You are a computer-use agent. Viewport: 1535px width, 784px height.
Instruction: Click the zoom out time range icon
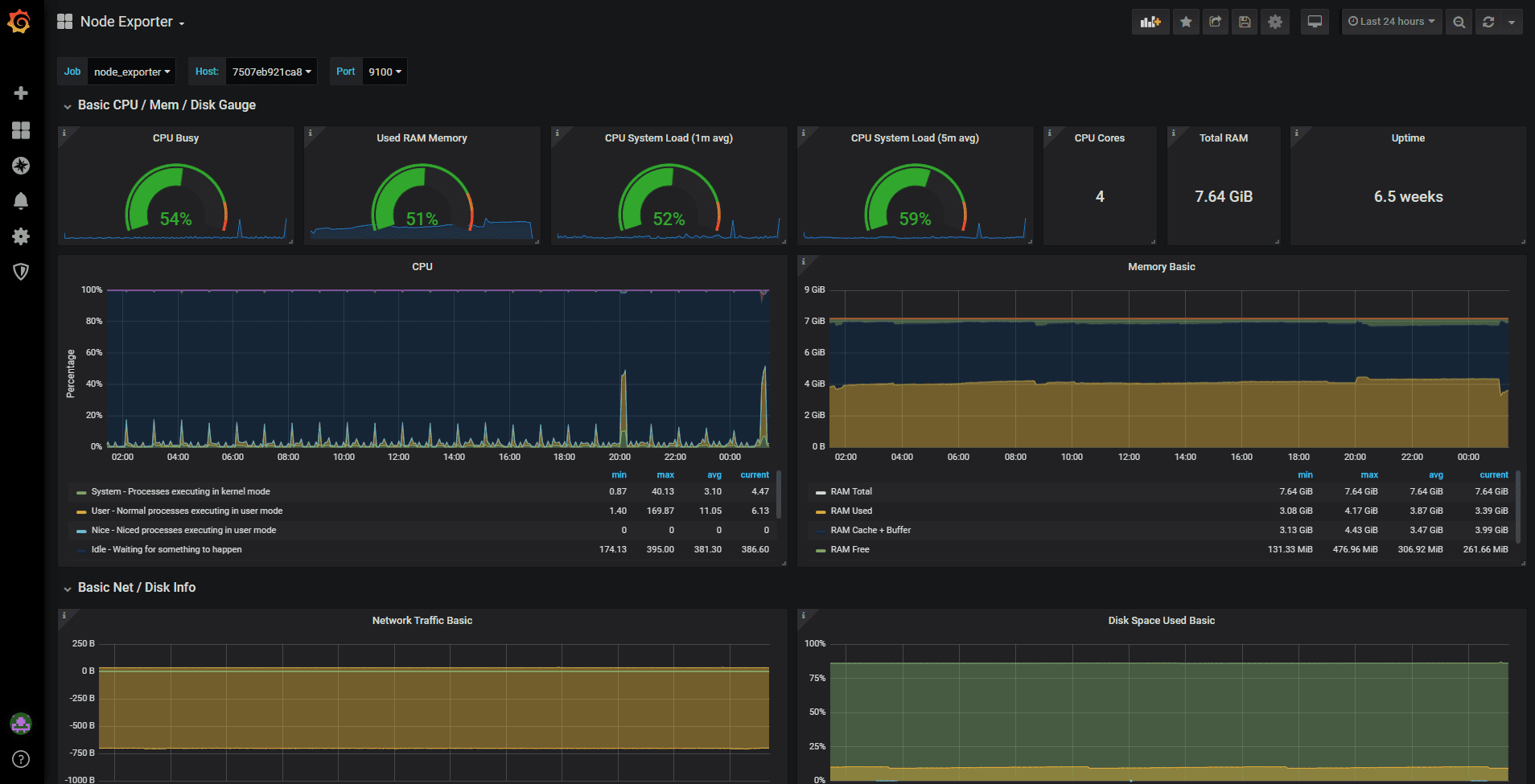pyautogui.click(x=1459, y=22)
